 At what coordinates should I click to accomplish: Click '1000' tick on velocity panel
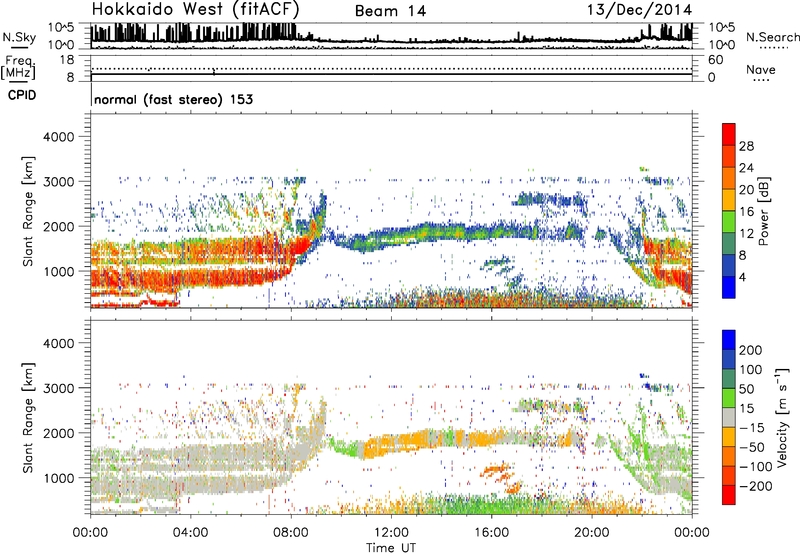58,478
